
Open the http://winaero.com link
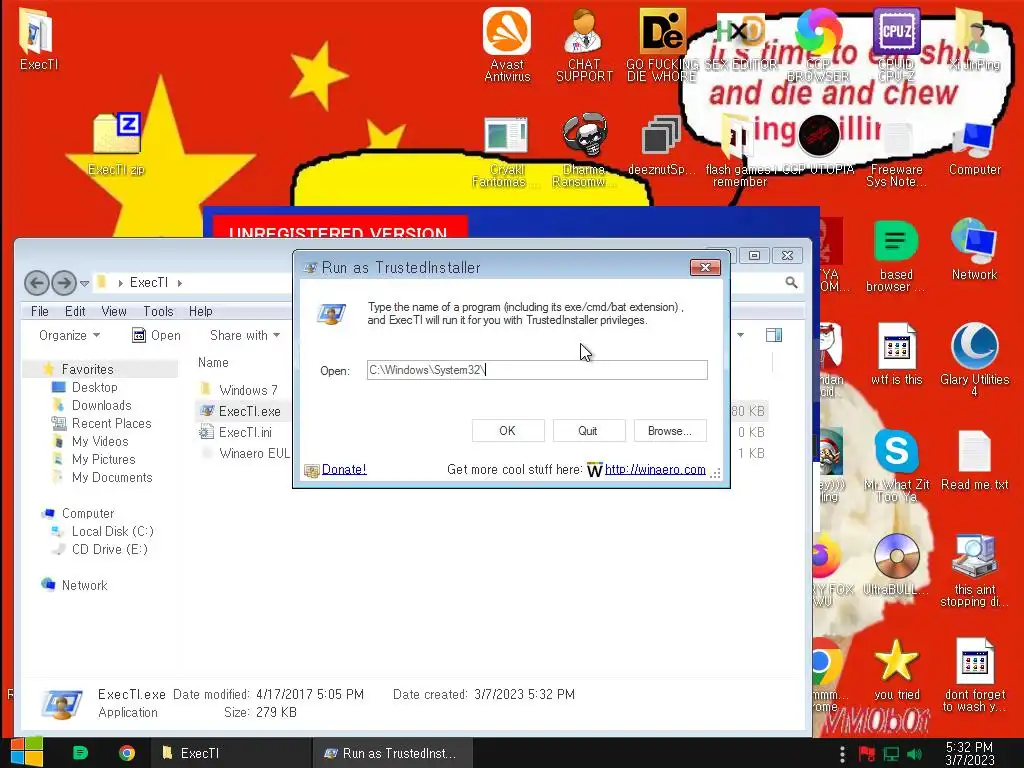(655, 469)
